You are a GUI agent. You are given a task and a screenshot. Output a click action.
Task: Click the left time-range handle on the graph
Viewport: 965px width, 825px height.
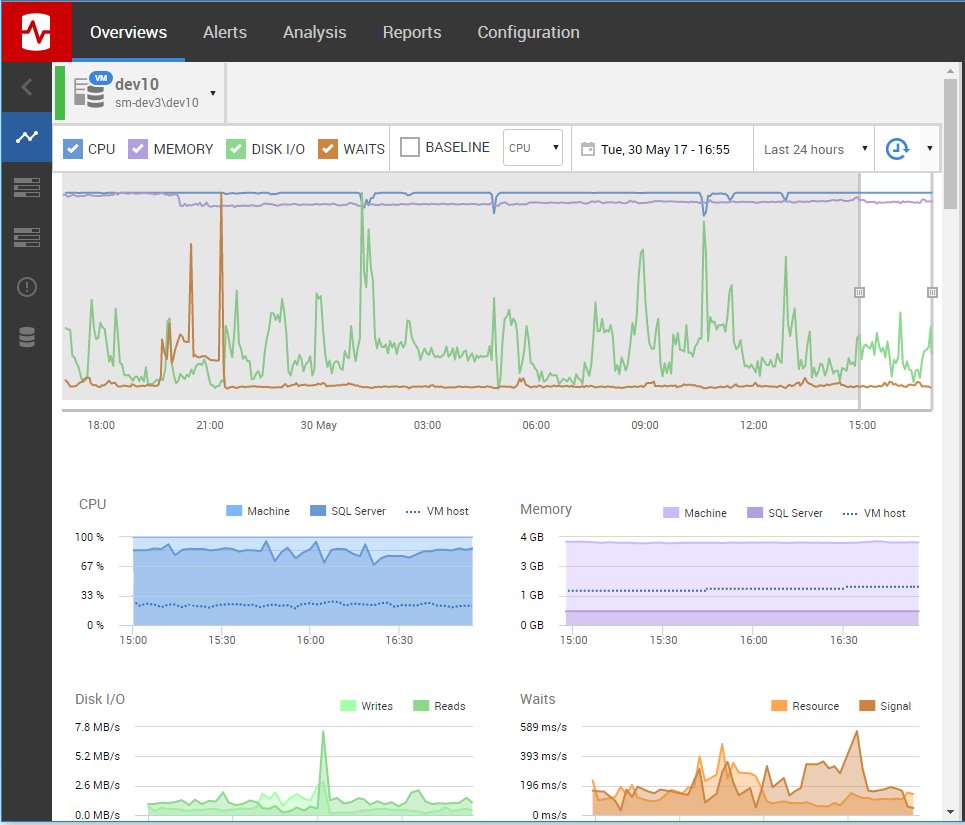coord(859,292)
